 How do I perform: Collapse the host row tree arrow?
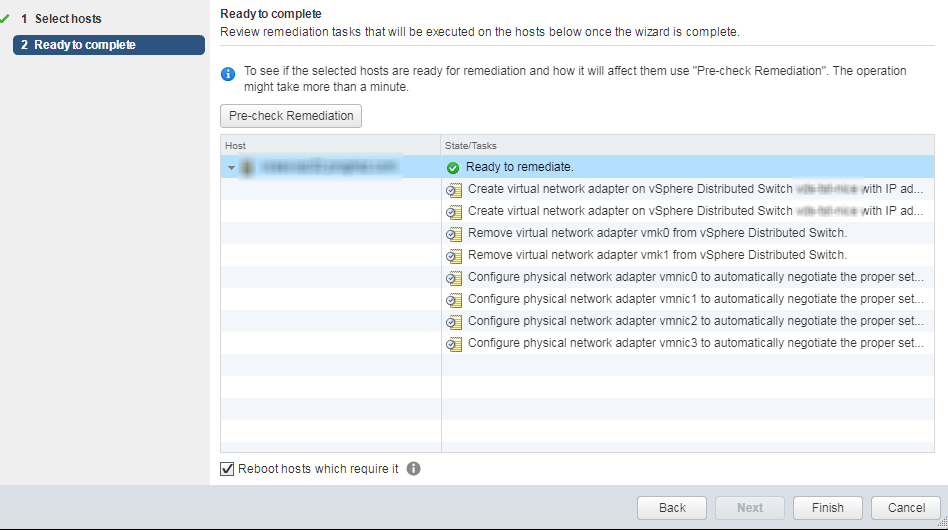coord(232,167)
